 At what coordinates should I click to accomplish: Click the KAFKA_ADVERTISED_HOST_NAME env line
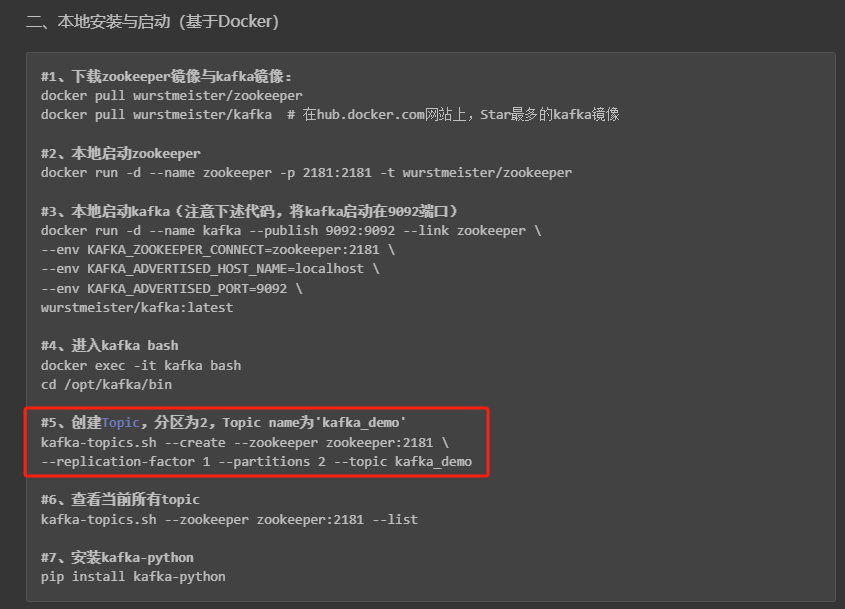(210, 269)
